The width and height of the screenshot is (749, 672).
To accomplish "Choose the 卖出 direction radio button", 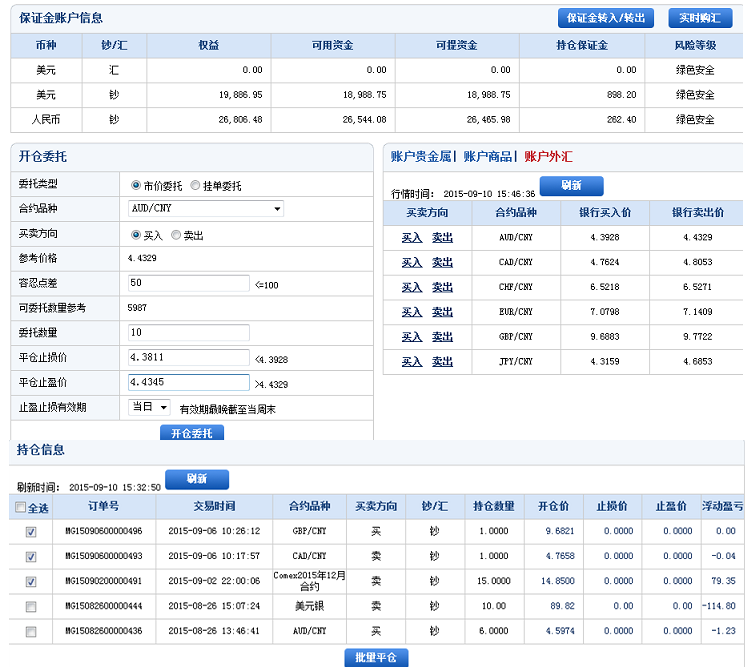I will (x=176, y=235).
